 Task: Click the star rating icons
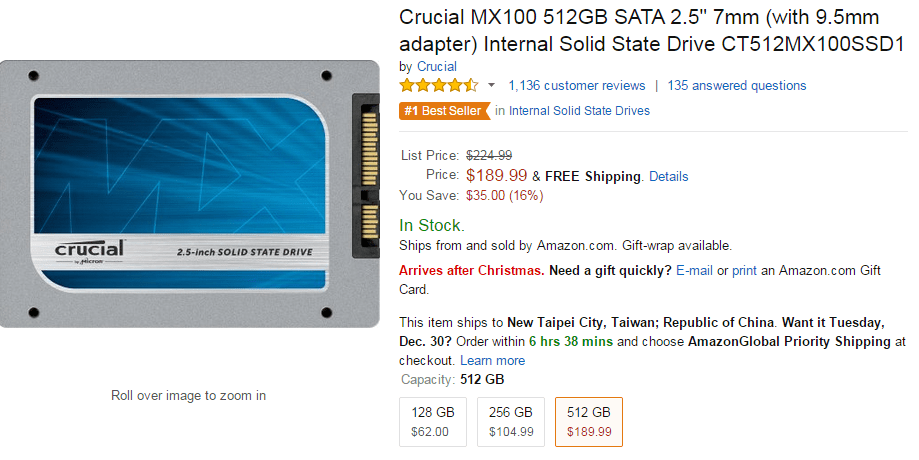click(x=439, y=85)
